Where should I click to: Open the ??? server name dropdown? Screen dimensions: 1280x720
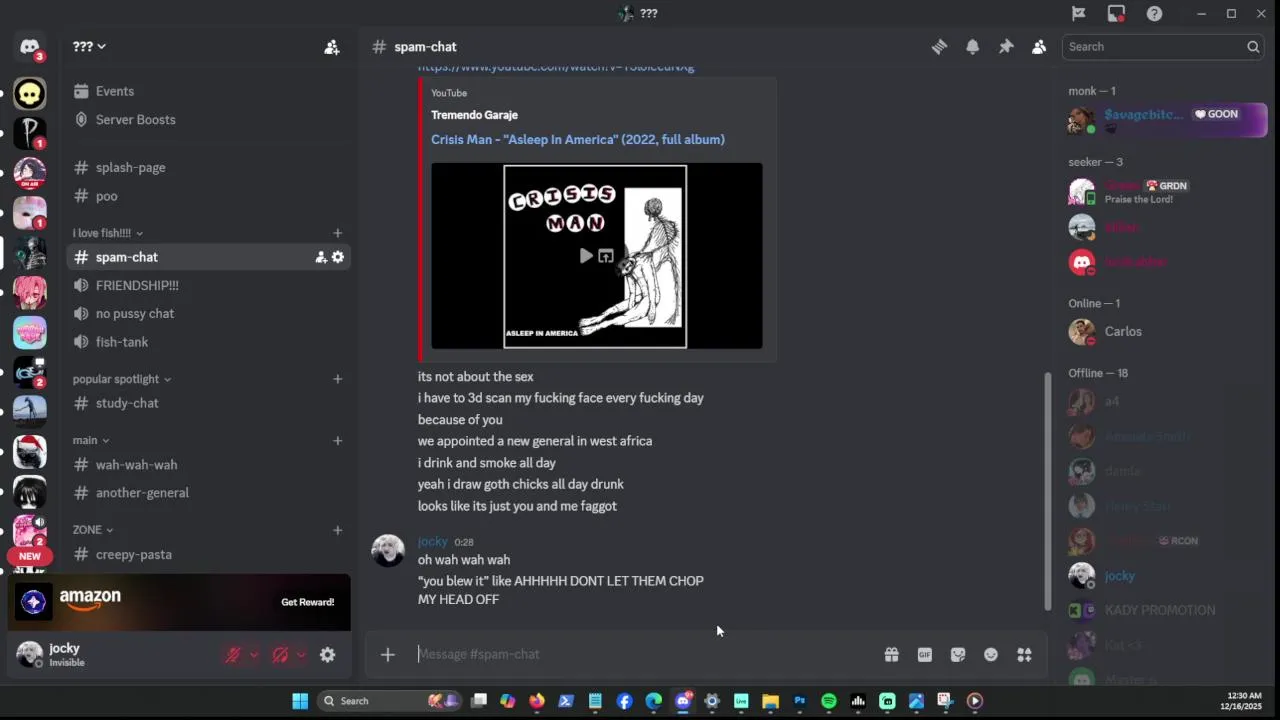pos(89,47)
